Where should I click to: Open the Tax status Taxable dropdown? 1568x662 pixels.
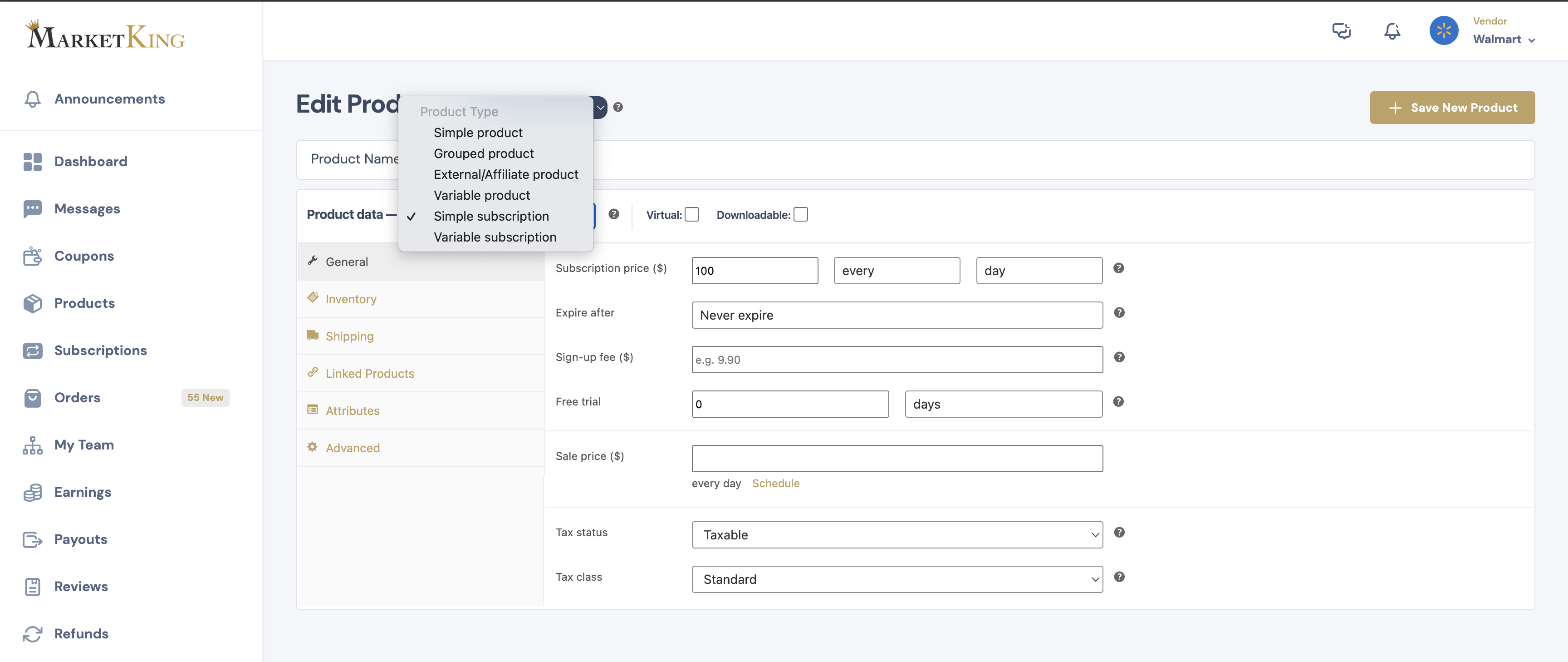point(897,535)
